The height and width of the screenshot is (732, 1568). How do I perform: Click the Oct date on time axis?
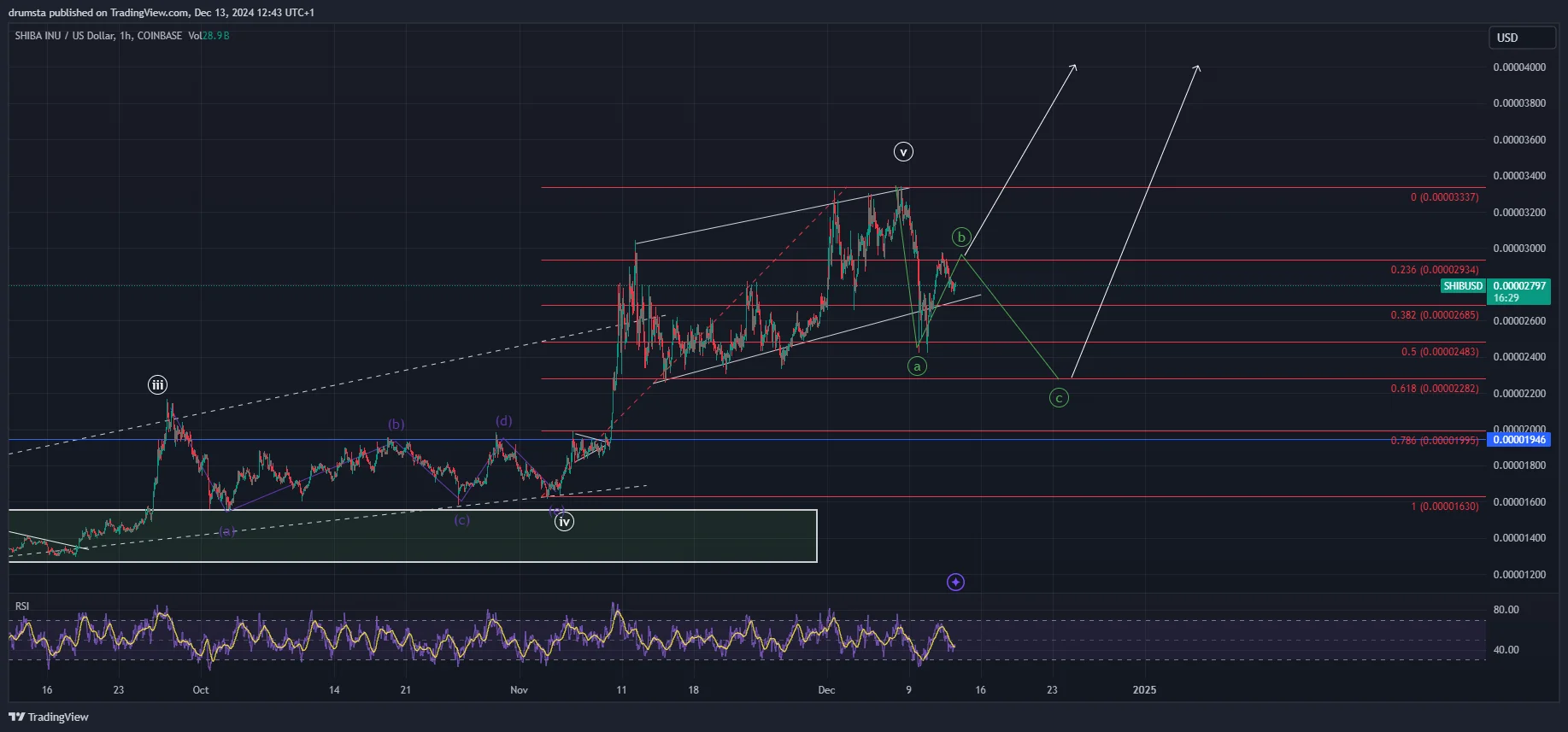point(201,690)
